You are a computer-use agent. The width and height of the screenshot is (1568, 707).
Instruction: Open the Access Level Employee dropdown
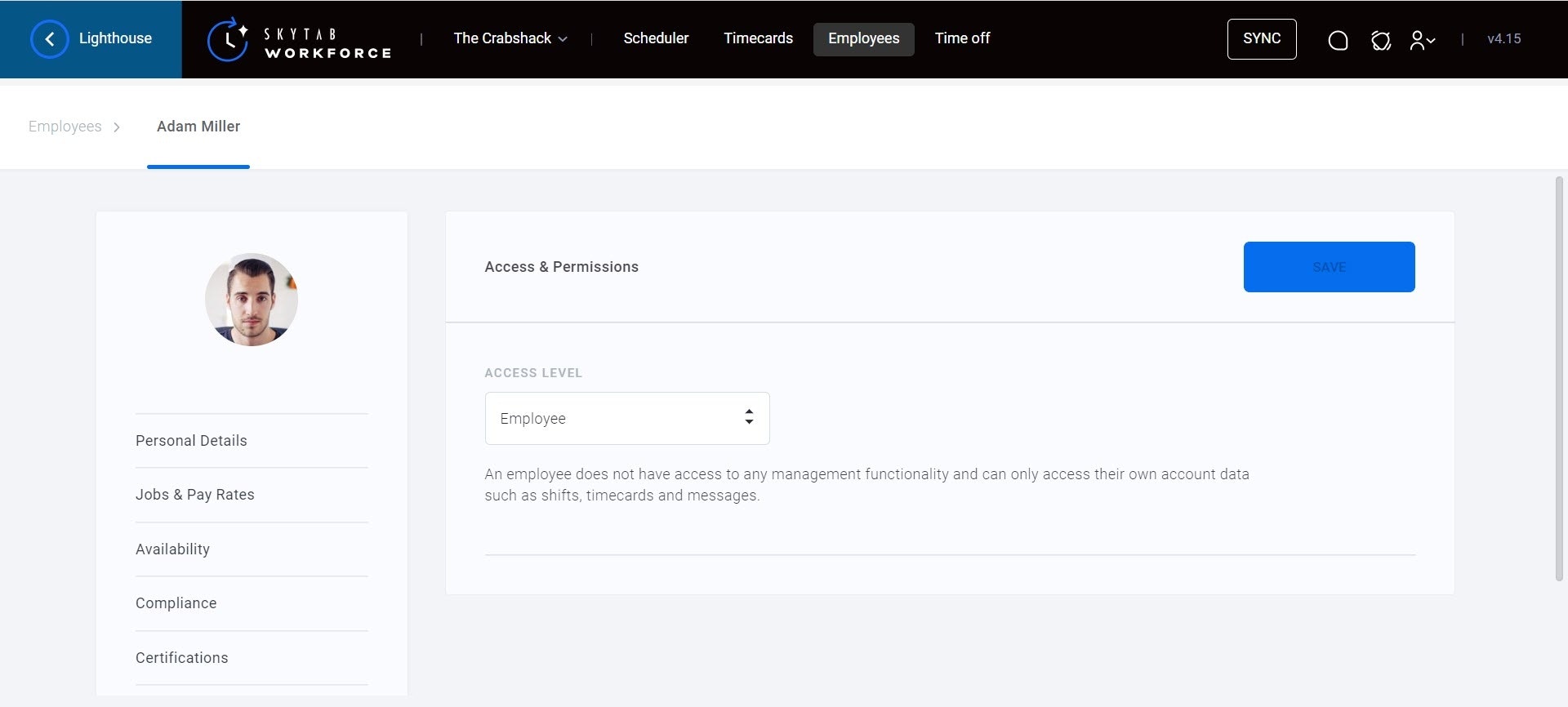coord(626,418)
